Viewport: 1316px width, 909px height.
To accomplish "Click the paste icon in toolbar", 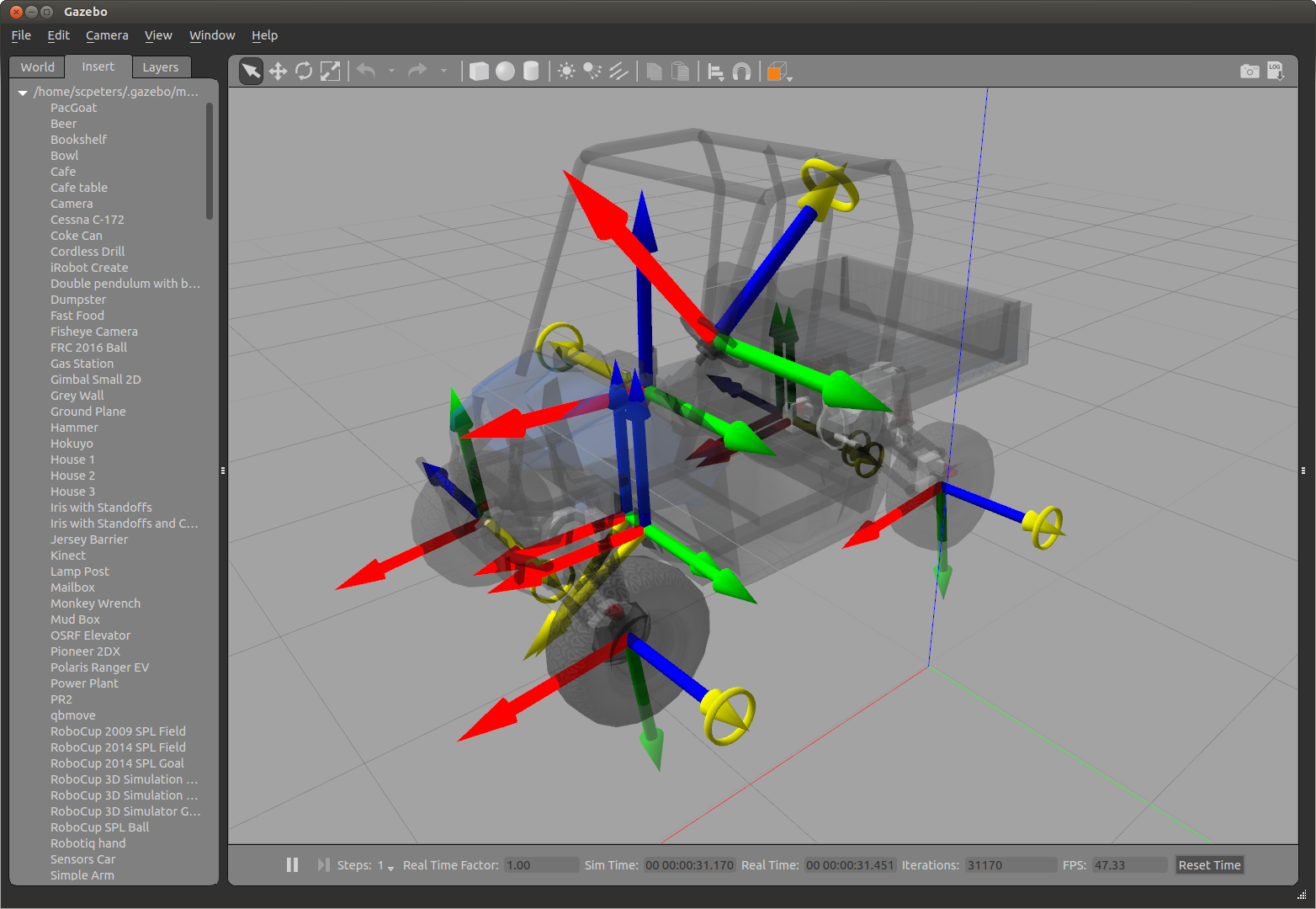I will 680,72.
